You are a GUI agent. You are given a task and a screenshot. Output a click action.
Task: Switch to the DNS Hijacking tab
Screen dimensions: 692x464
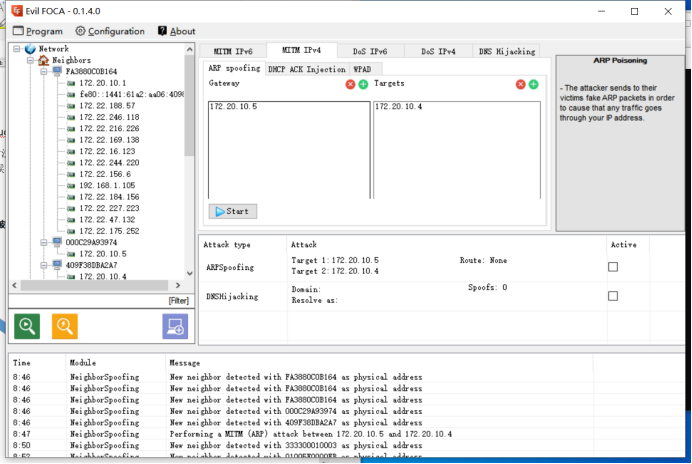click(507, 51)
